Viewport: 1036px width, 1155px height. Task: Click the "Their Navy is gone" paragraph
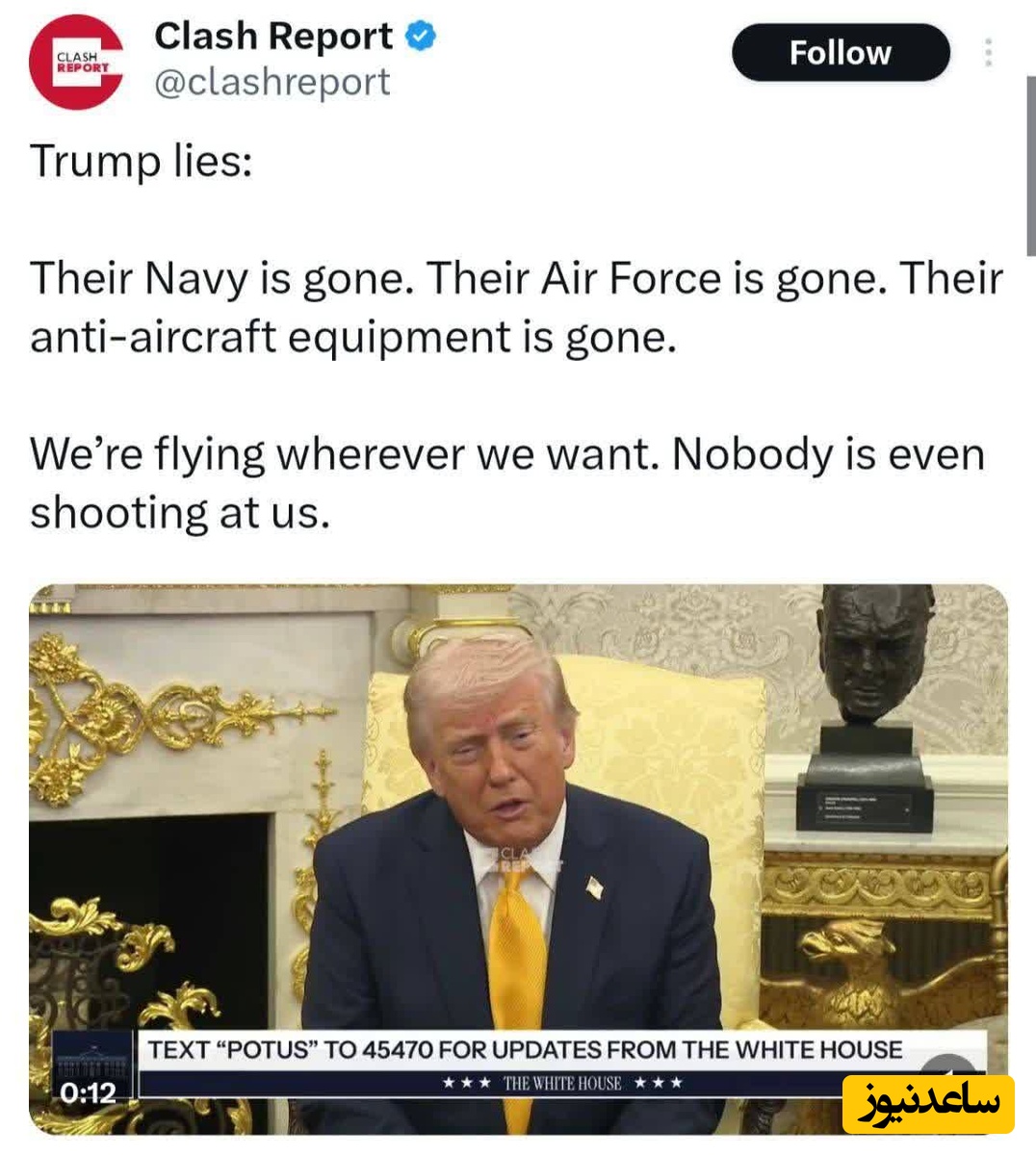click(x=517, y=308)
